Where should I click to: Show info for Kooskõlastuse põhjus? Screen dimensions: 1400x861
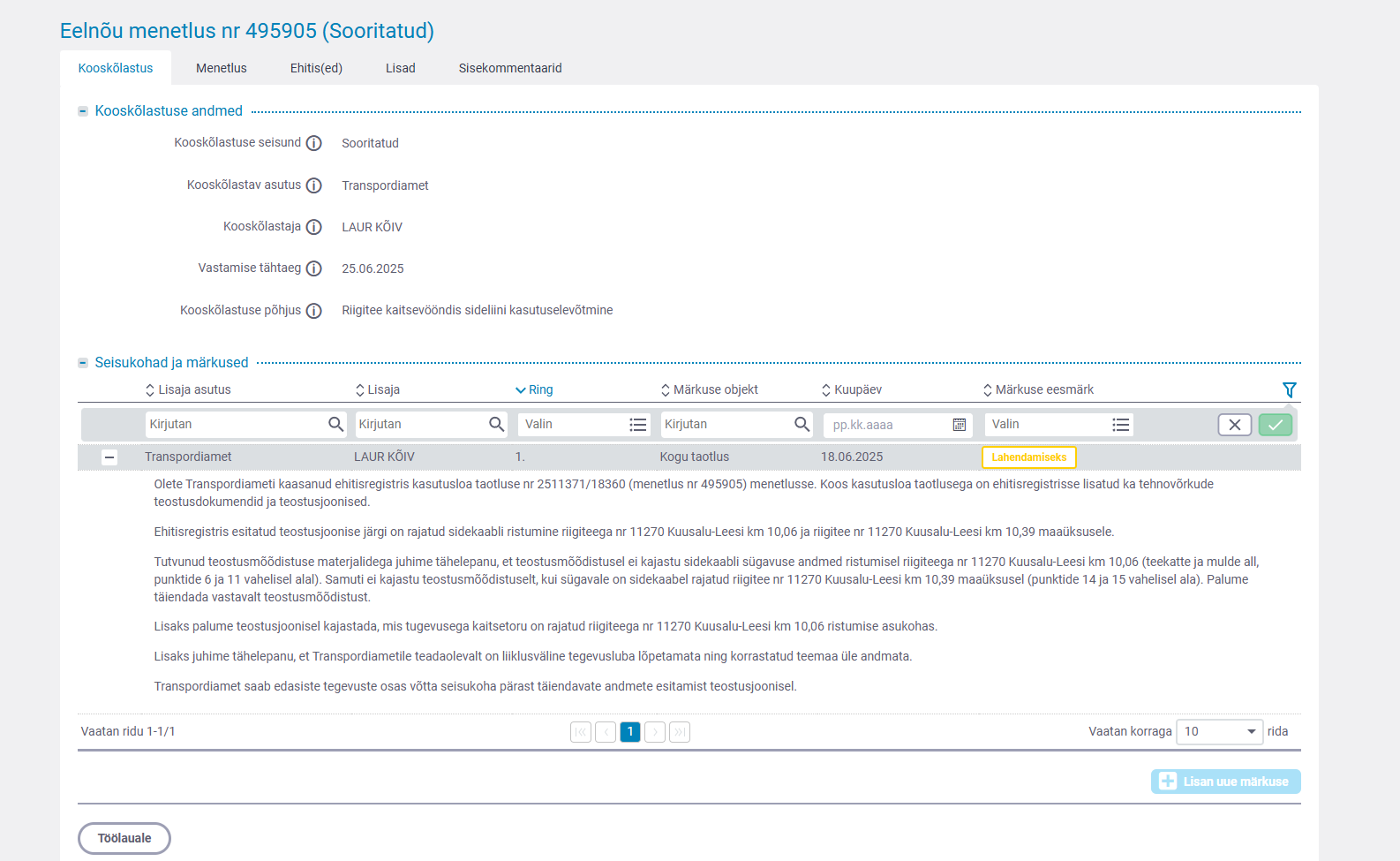[313, 311]
